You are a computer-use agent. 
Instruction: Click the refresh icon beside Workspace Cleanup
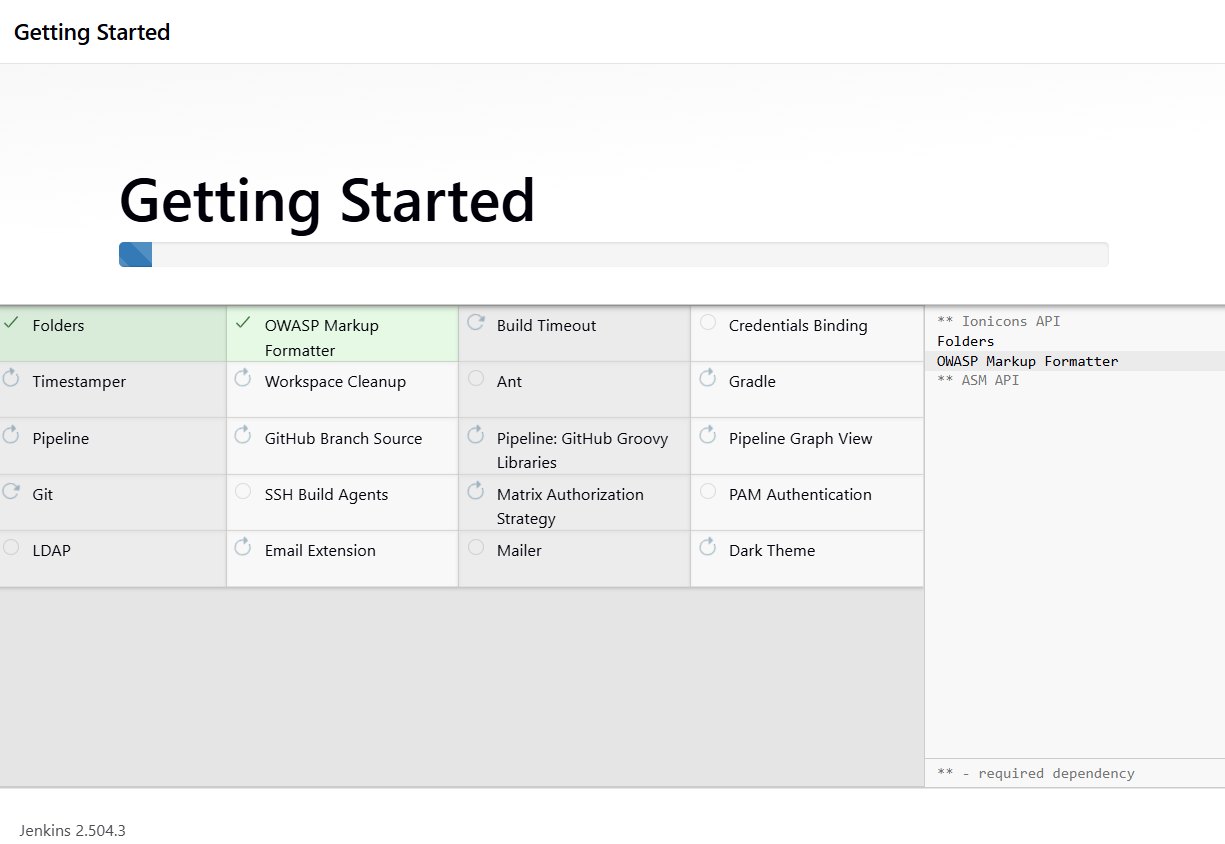click(x=242, y=379)
